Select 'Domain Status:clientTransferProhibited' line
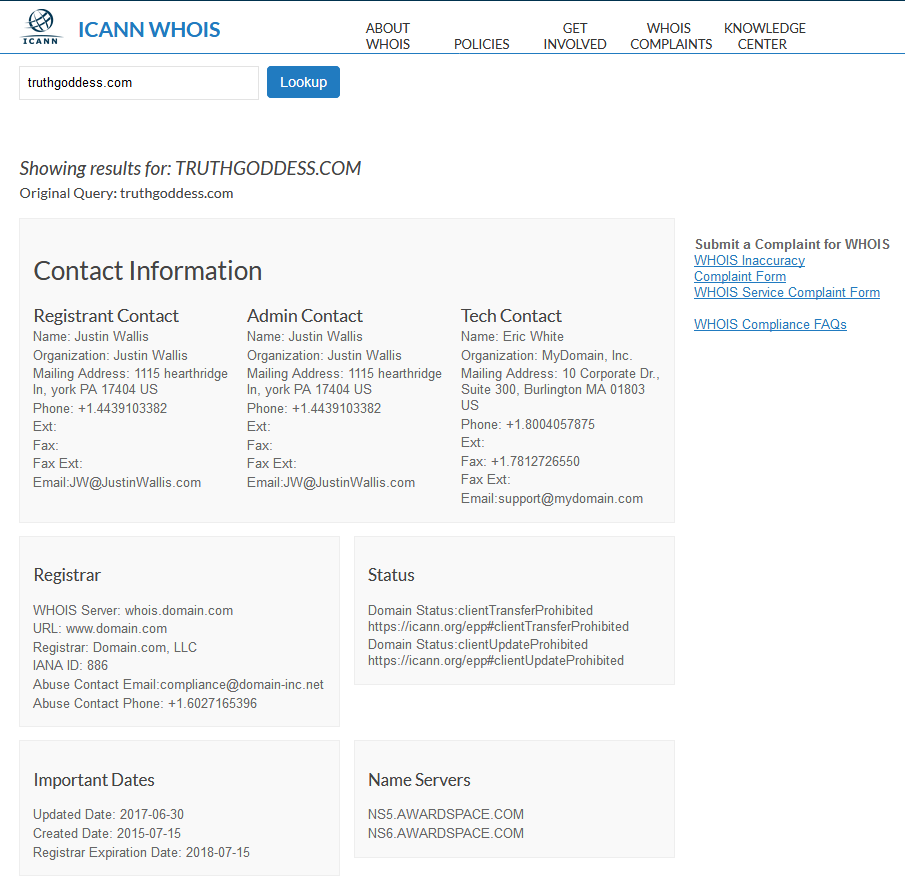Screen dimensions: 905x888 [480, 610]
